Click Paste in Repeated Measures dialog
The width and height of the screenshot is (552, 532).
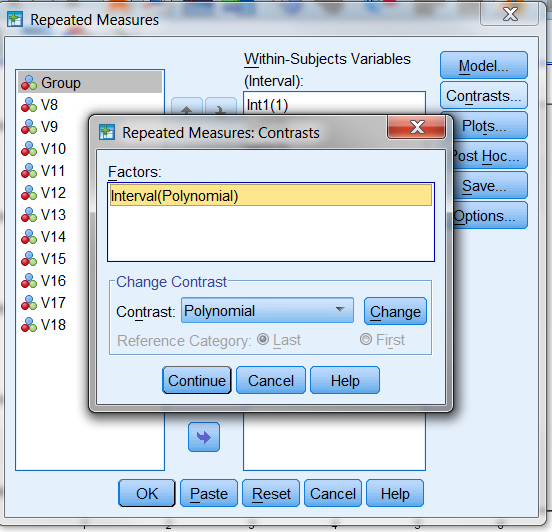coord(209,493)
